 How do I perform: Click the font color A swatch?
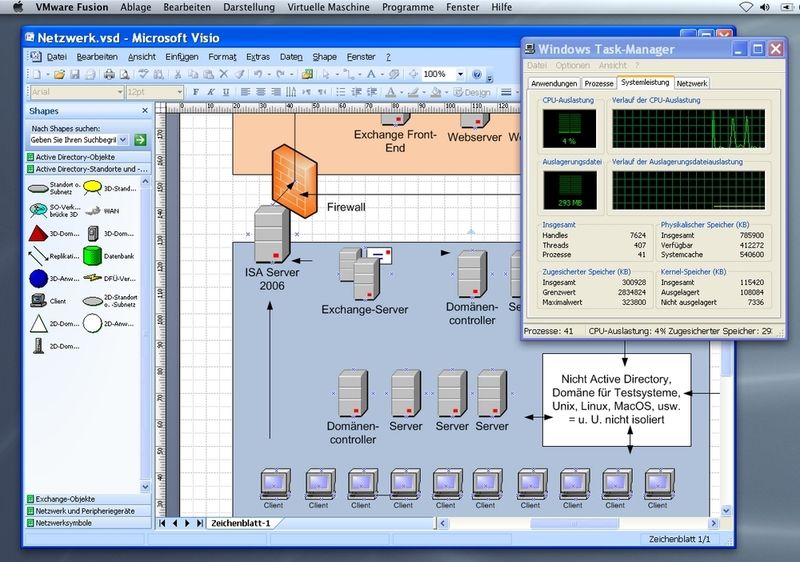point(390,92)
